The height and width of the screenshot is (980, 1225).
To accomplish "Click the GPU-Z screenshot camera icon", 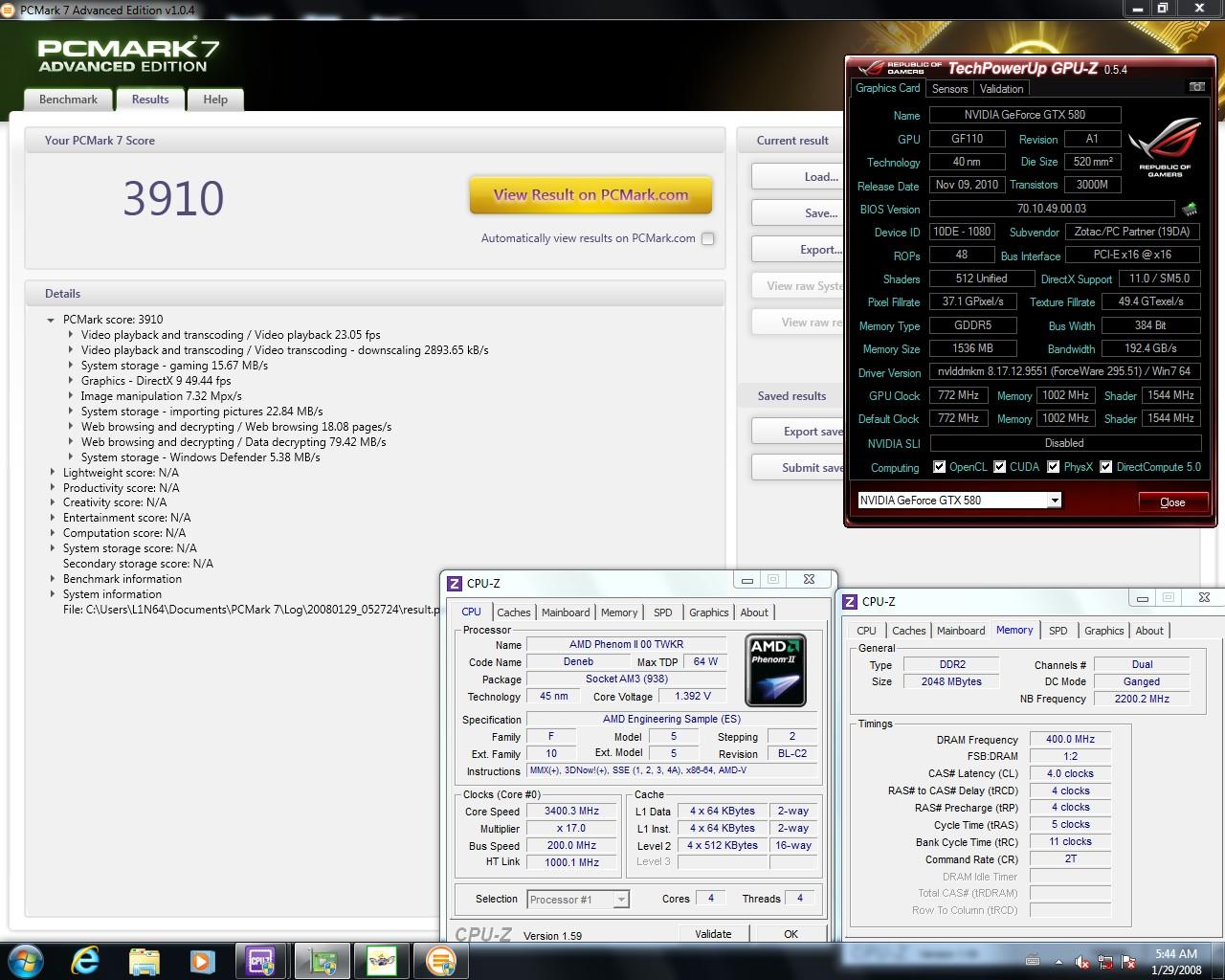I will click(x=1196, y=87).
